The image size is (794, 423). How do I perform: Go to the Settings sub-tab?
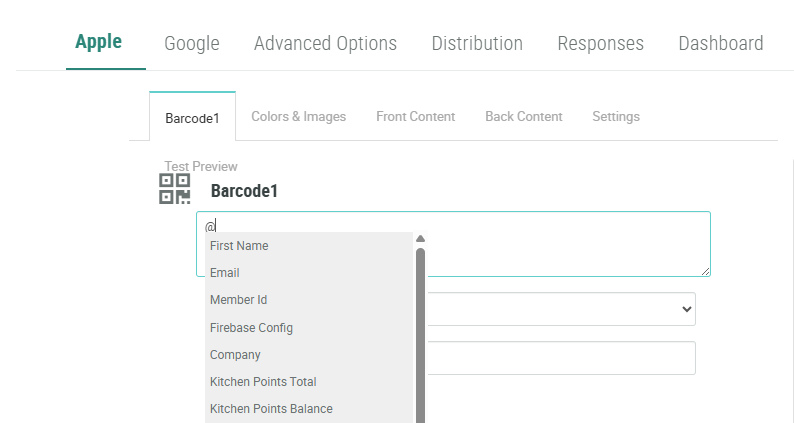(615, 117)
